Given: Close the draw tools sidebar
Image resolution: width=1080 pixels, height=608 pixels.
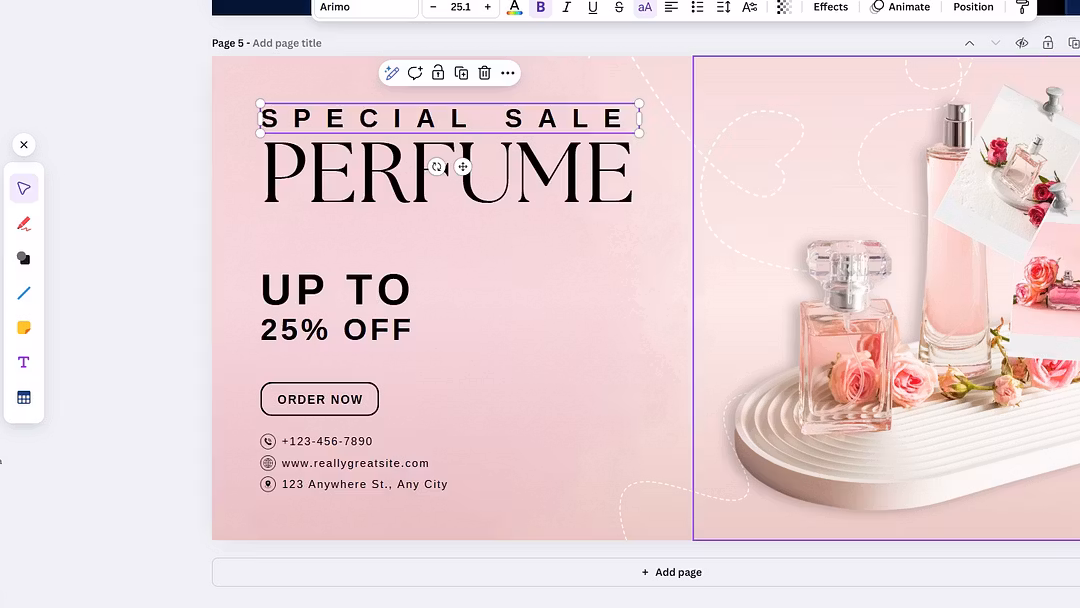Looking at the screenshot, I should coord(24,145).
